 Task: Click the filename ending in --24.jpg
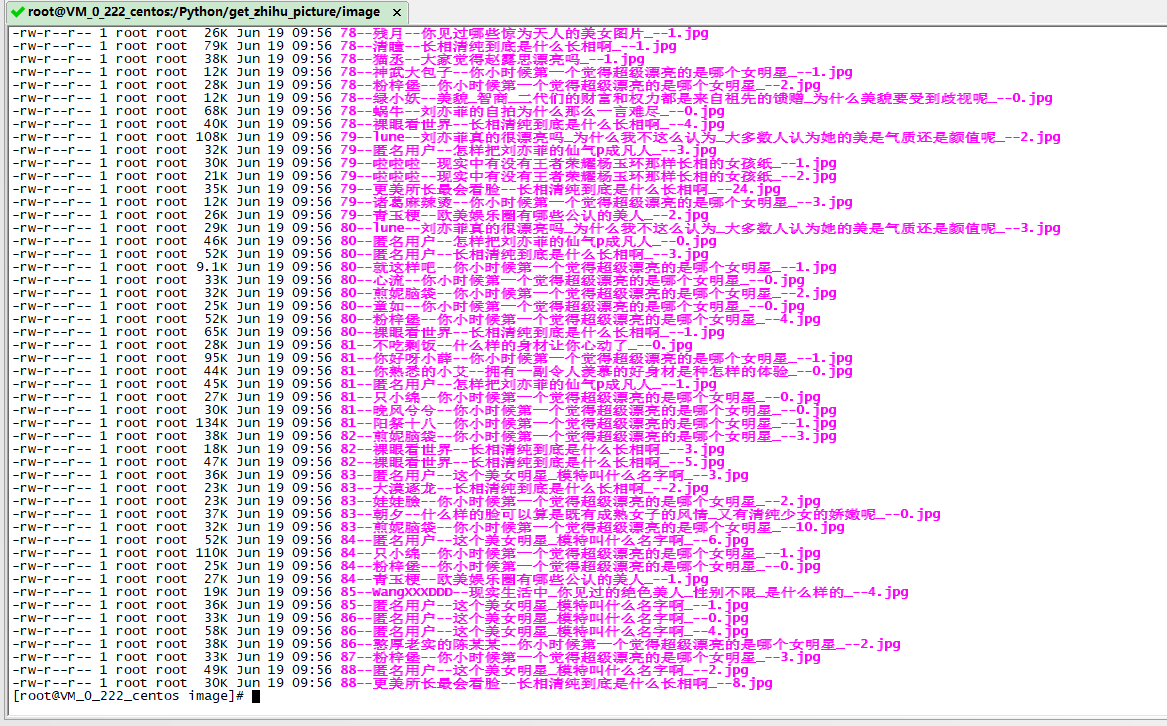click(x=560, y=189)
